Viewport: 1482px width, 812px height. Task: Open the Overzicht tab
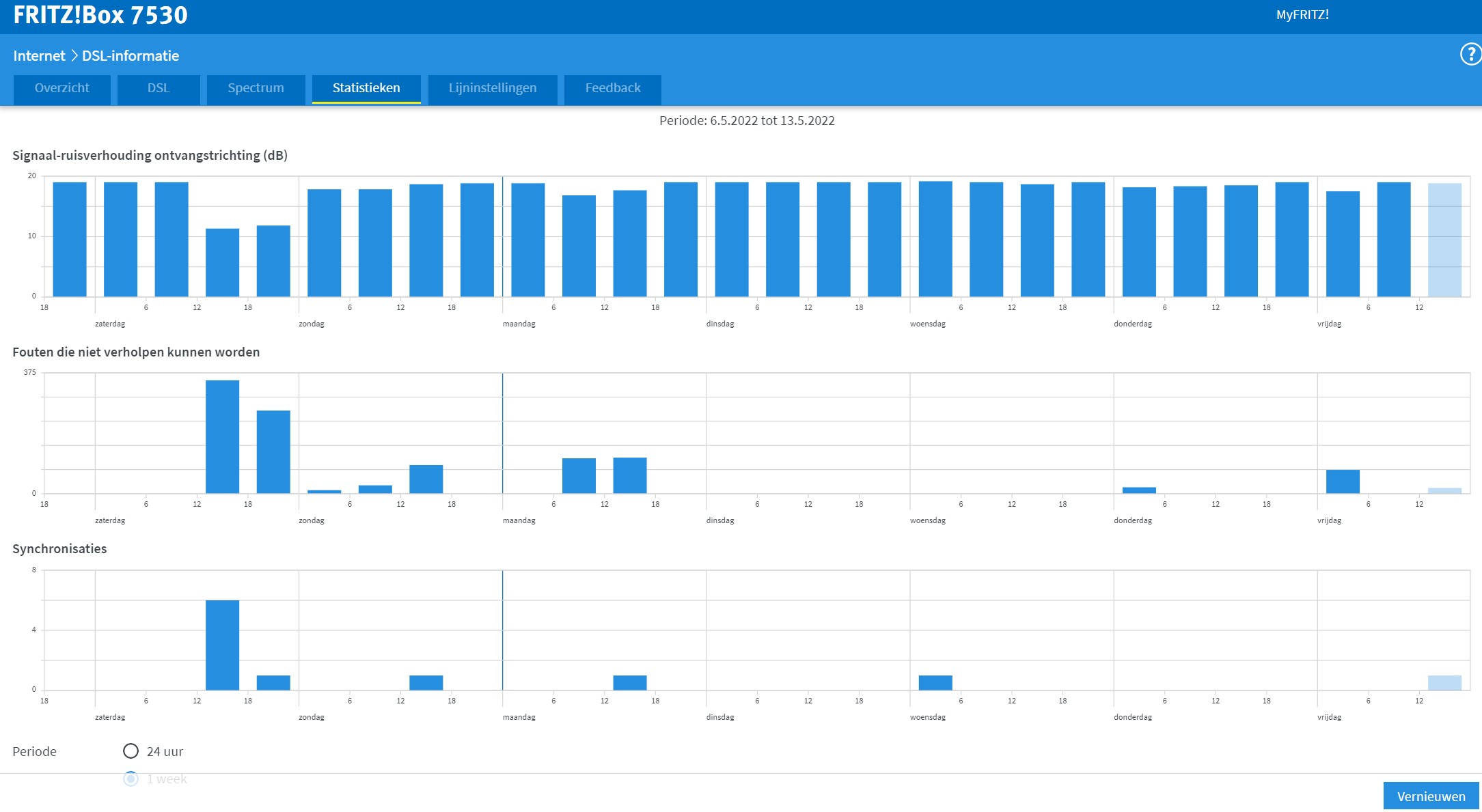pyautogui.click(x=62, y=88)
